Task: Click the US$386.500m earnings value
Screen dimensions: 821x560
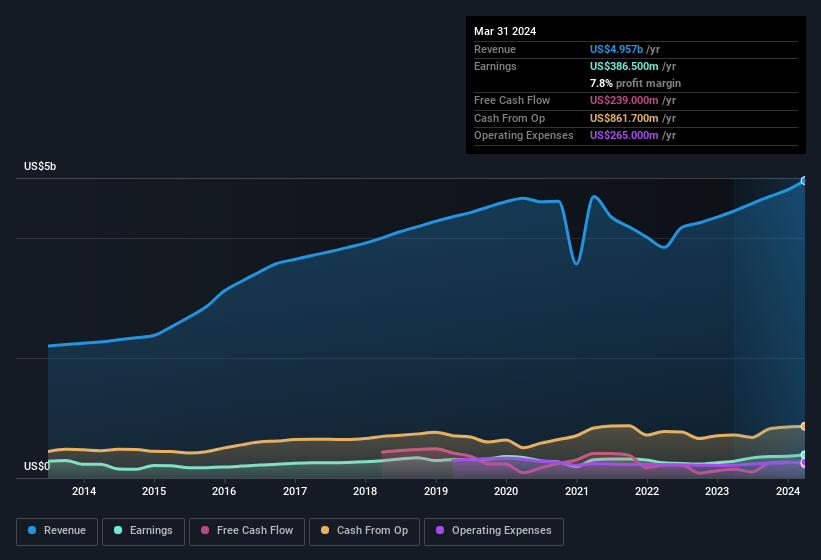Action: [624, 66]
